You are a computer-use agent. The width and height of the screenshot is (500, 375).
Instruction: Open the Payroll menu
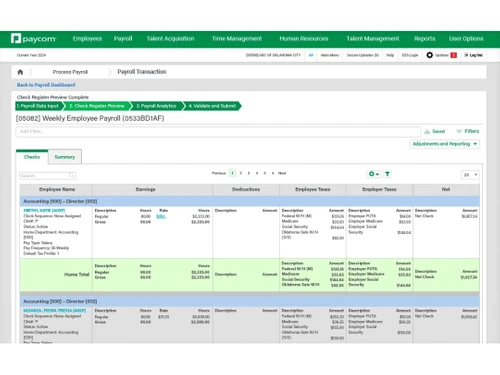123,39
